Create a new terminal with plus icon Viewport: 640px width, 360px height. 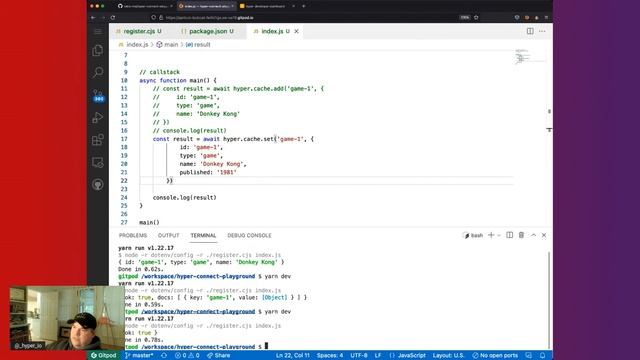tap(491, 235)
